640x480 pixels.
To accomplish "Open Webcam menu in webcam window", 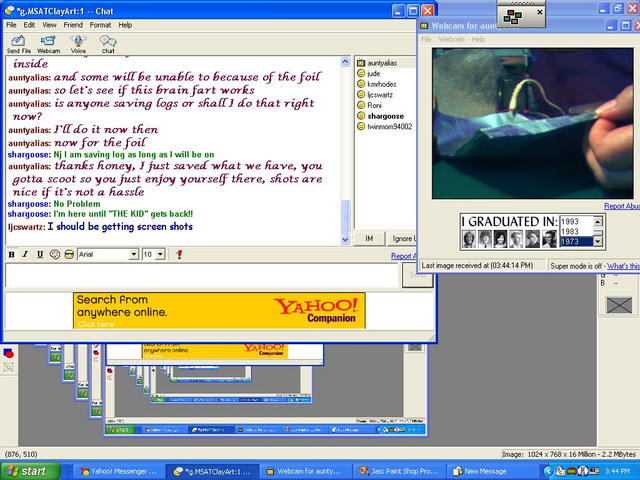I will pyautogui.click(x=451, y=39).
